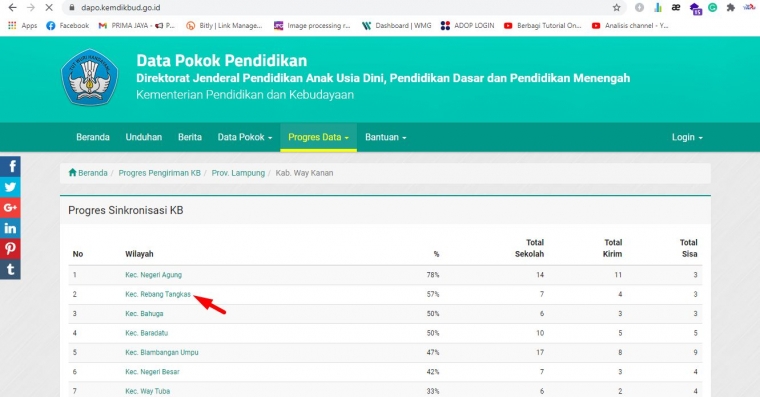The height and width of the screenshot is (397, 760).
Task: Click the bar chart extension icon
Action: click(658, 7)
